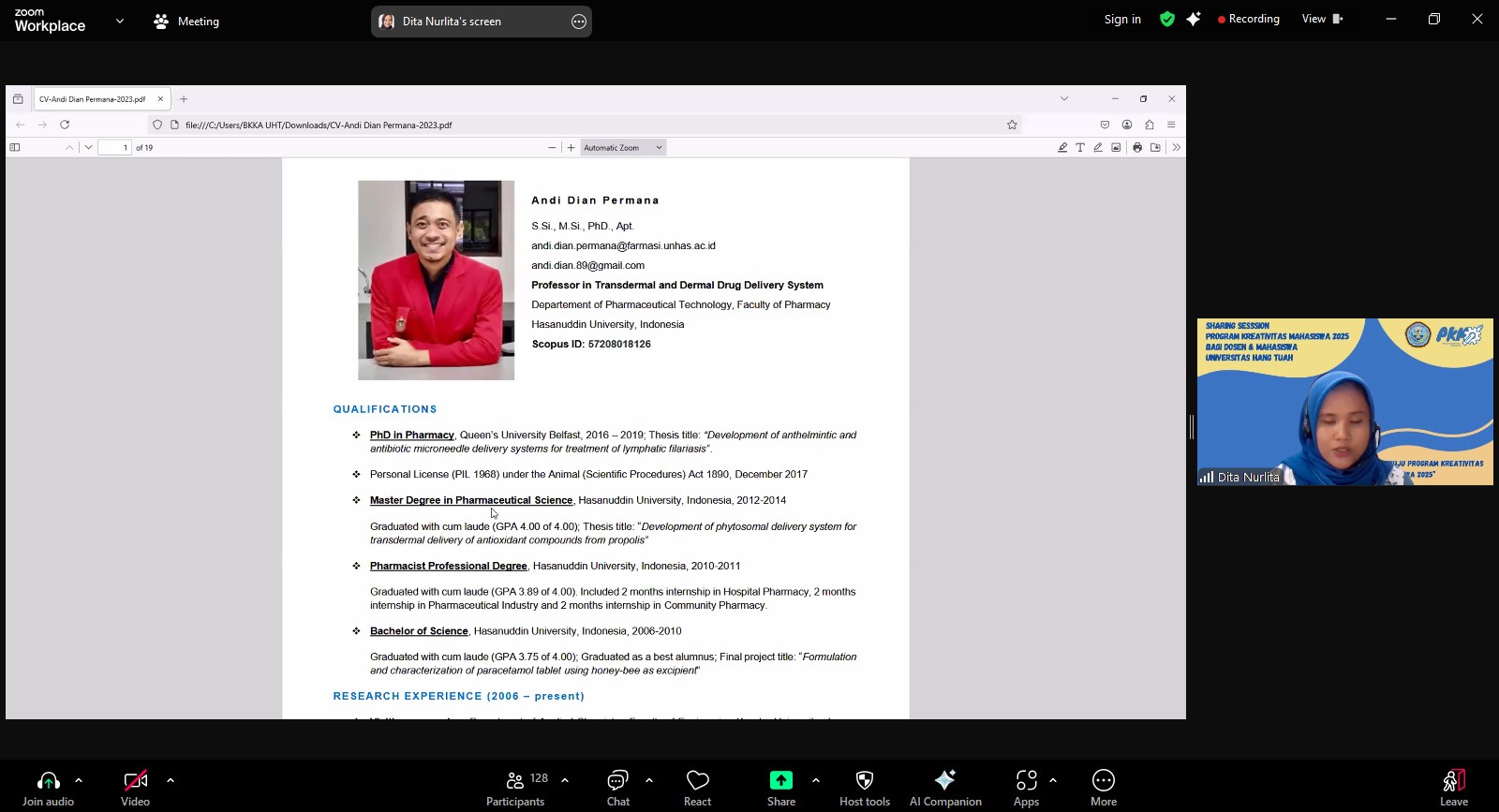
Task: Open the Participants panel
Action: coord(514,781)
